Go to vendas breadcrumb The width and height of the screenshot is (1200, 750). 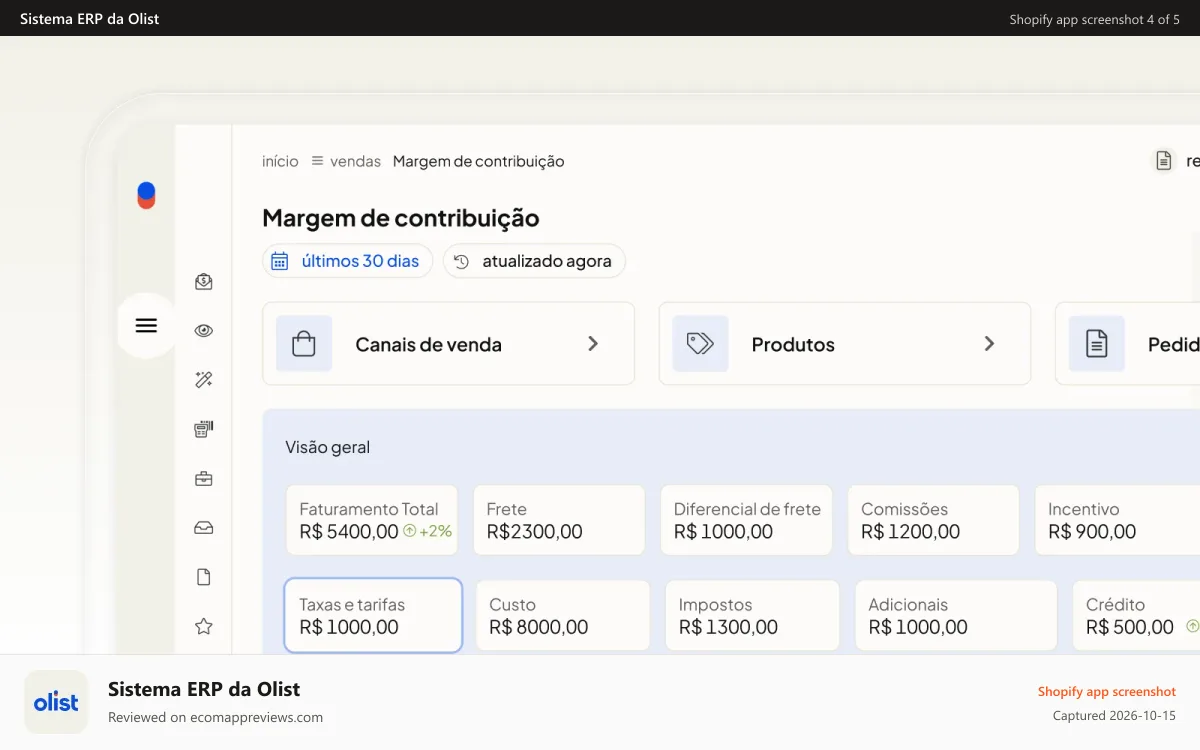(x=355, y=161)
